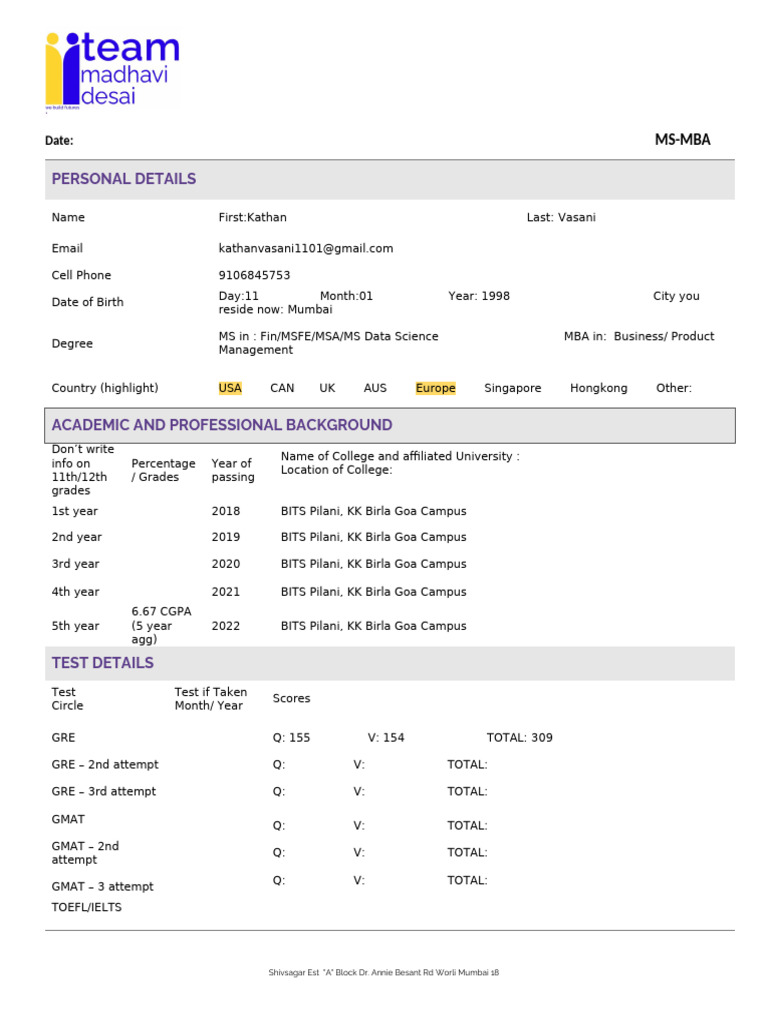Select 'PERSONAL DETAILS' section heading
This screenshot has height=1024, width=768.
coord(123,179)
